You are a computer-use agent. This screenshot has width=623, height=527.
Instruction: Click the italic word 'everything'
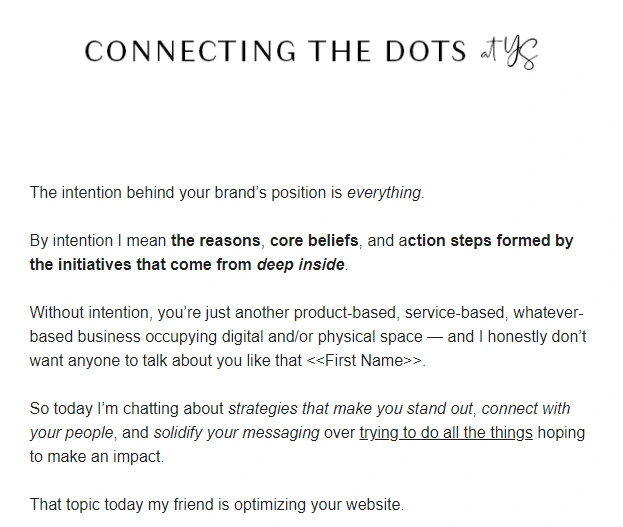384,193
